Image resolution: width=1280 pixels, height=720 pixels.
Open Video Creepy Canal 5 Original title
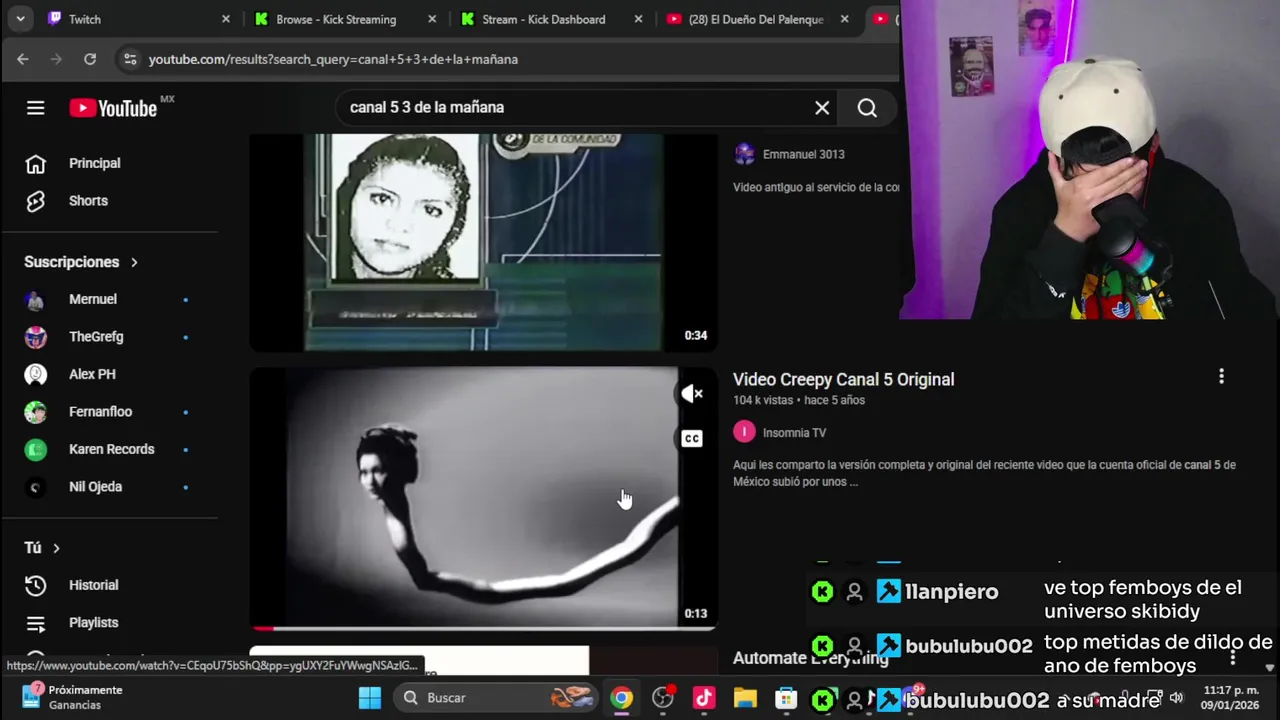coord(843,379)
